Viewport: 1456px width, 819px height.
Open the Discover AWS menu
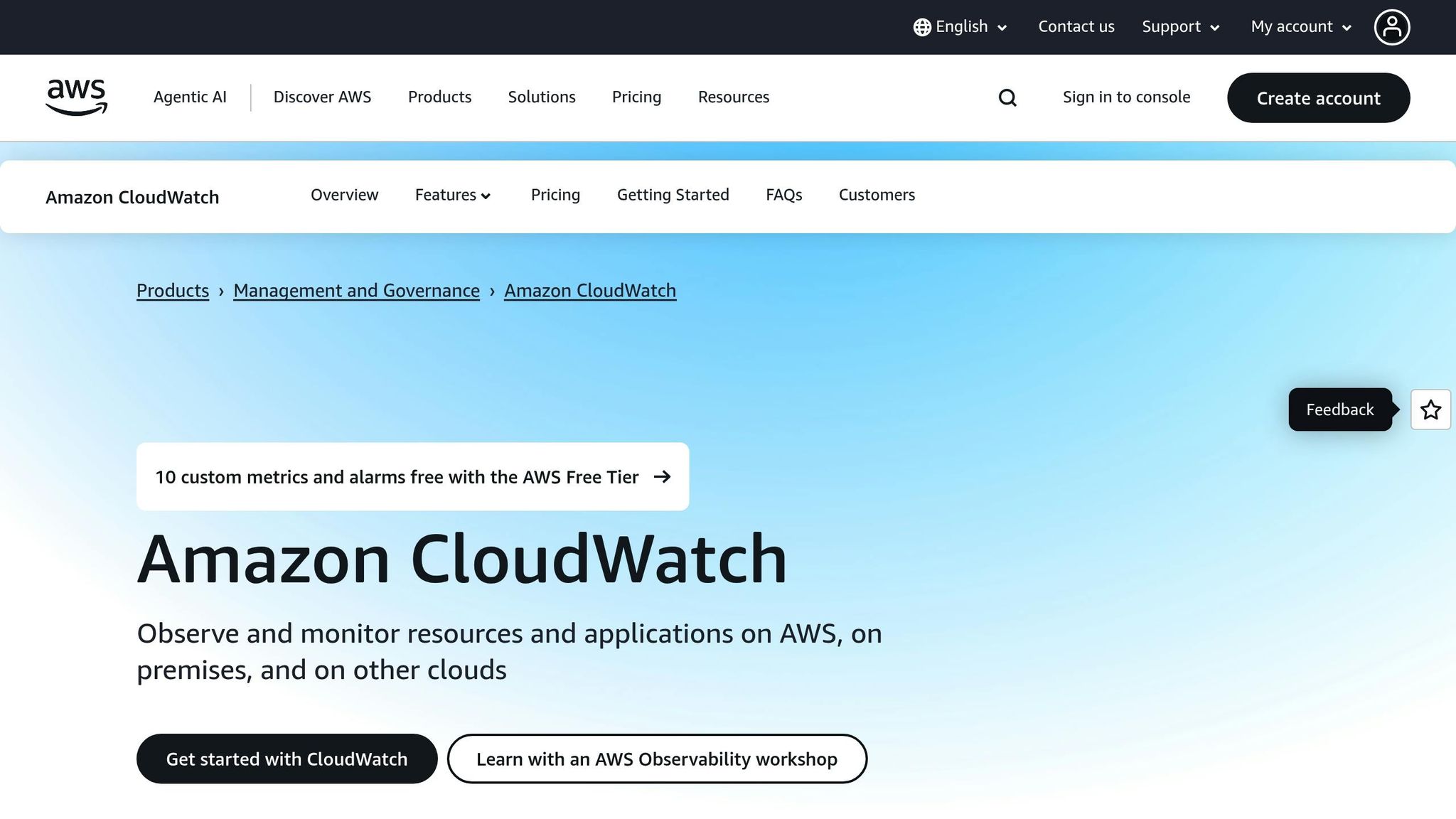(x=322, y=97)
